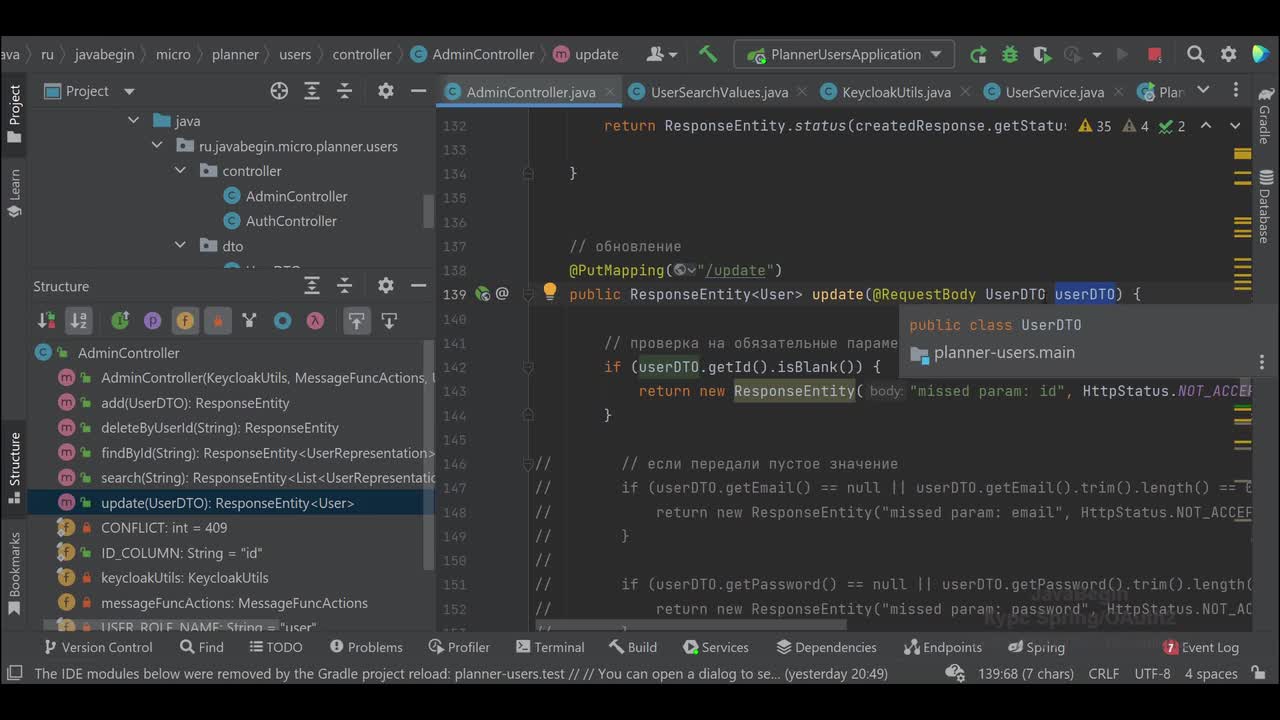
Task: Open Structure panel settings gear
Action: coord(386,286)
